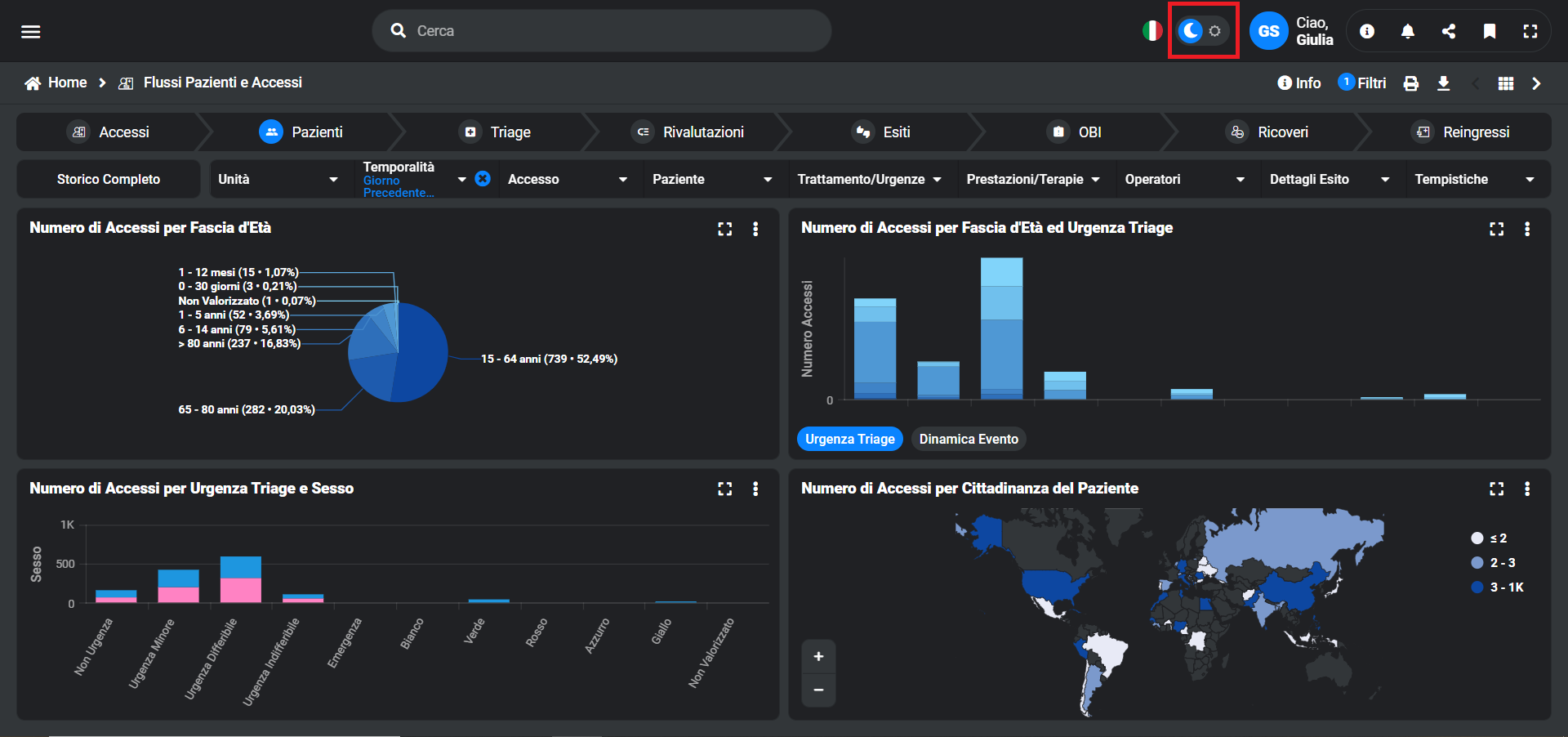Viewport: 1568px width, 737px height.
Task: Switch chart to Dinamica Evento
Action: (x=968, y=439)
